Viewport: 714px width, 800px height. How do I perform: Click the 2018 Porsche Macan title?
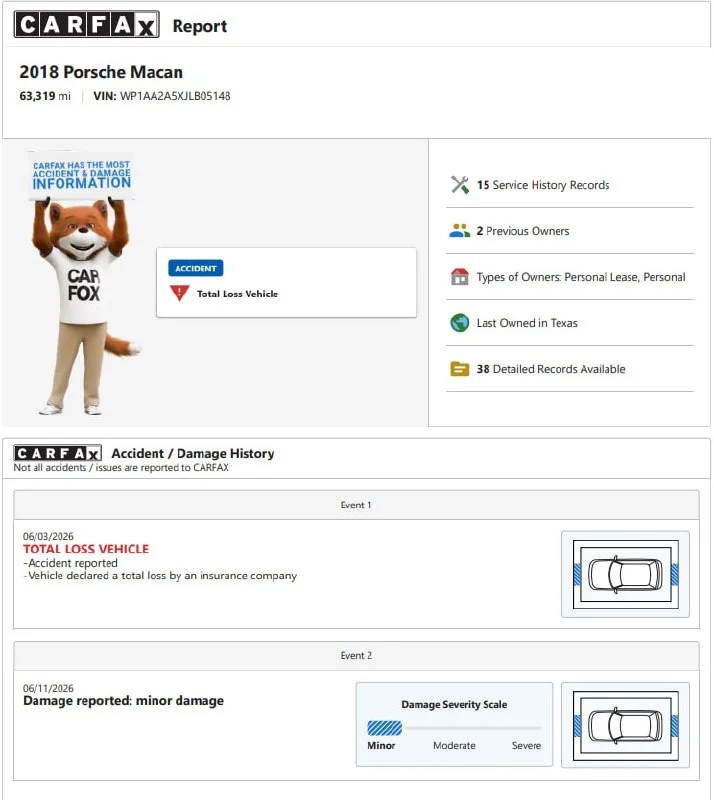[x=101, y=72]
